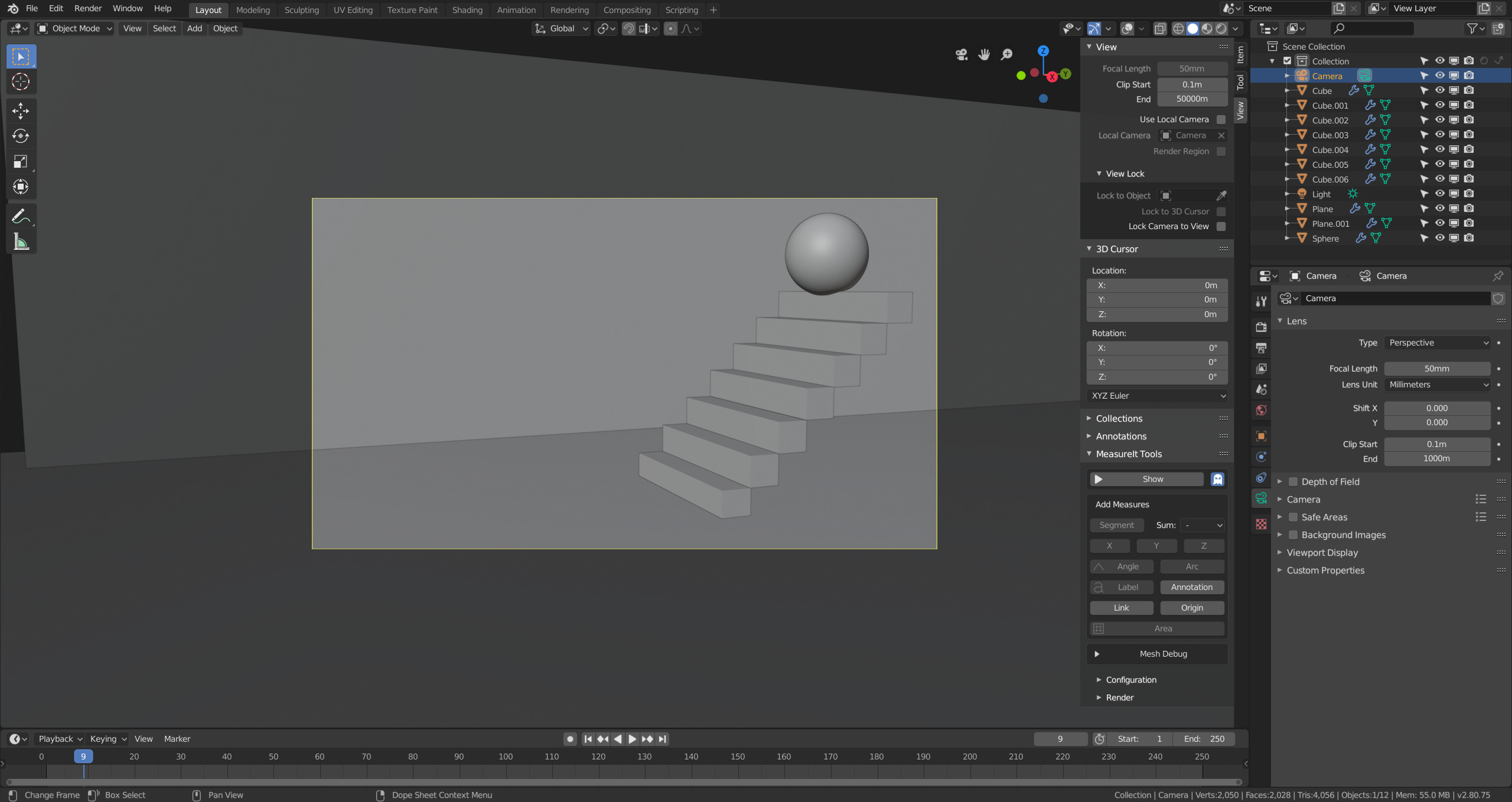Open the Texture properties tab
Image resolution: width=1512 pixels, height=802 pixels.
(x=1261, y=524)
